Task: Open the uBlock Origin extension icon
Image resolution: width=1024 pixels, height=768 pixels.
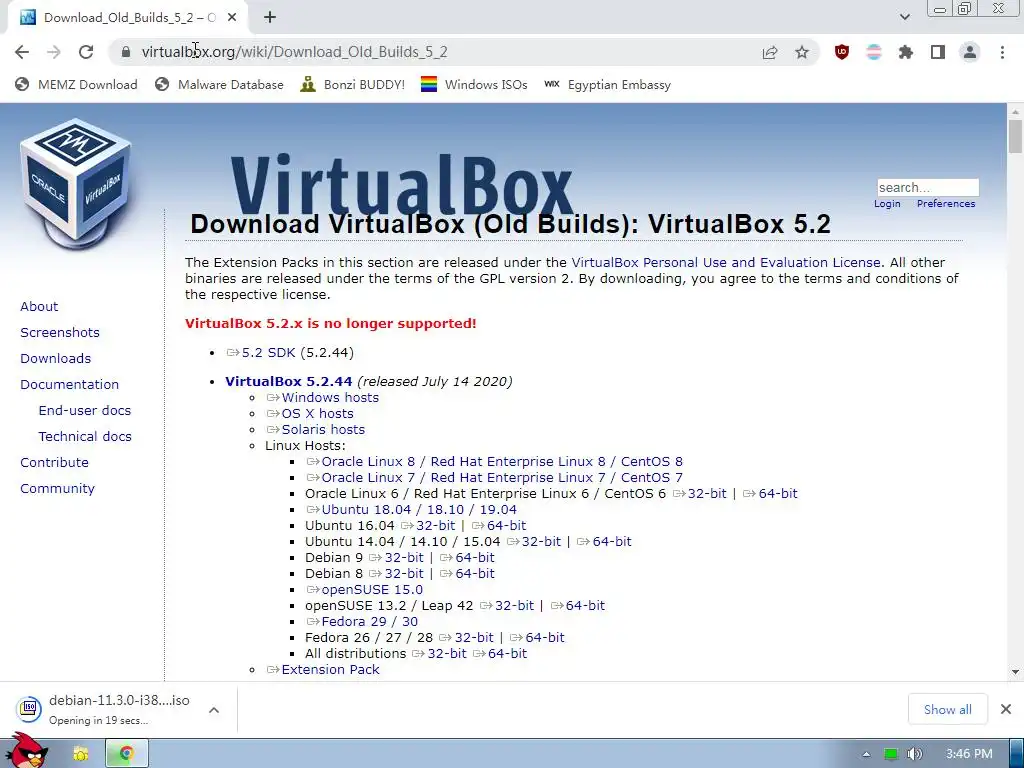Action: pos(842,52)
